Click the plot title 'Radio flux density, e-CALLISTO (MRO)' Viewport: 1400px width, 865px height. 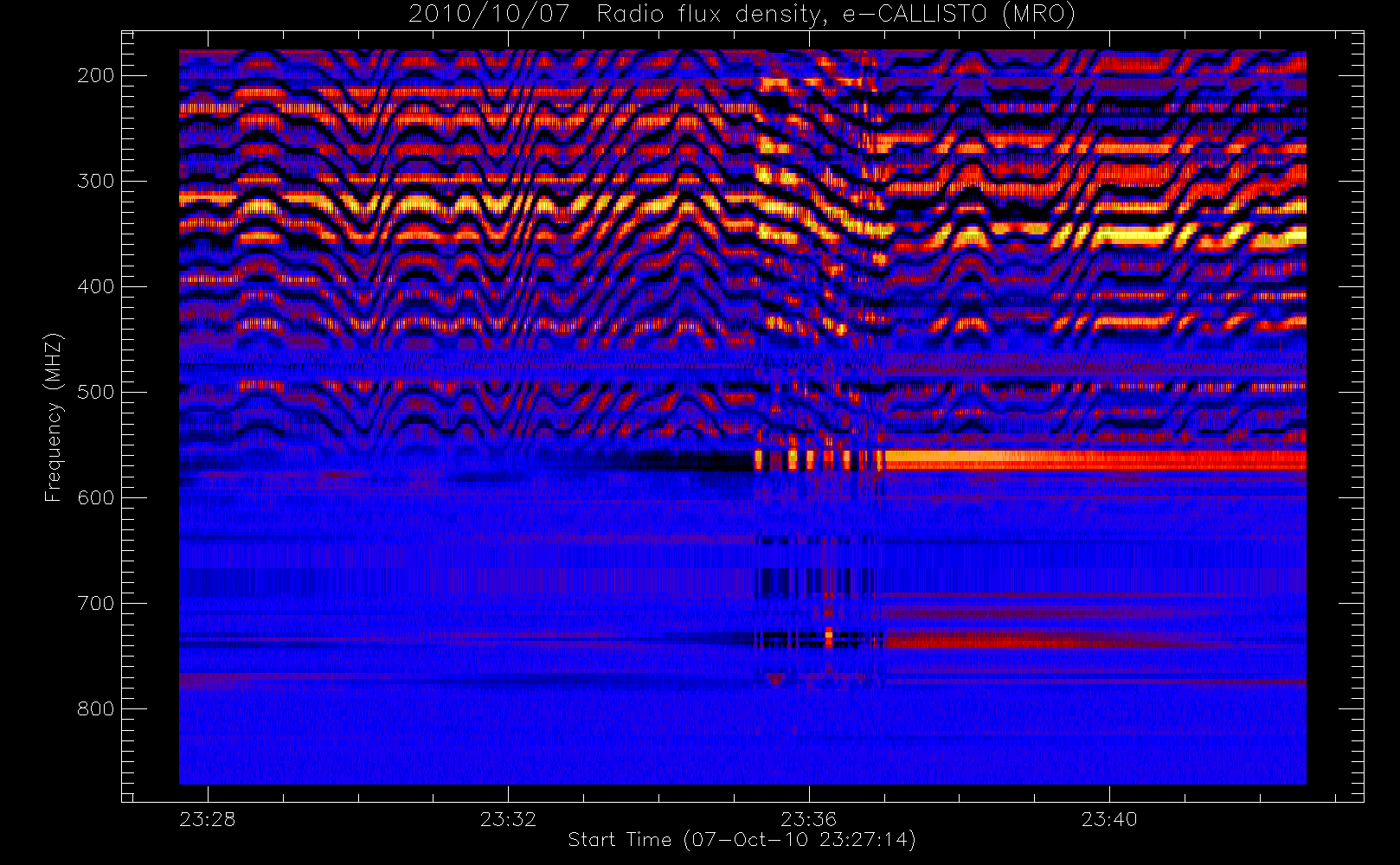click(x=836, y=15)
